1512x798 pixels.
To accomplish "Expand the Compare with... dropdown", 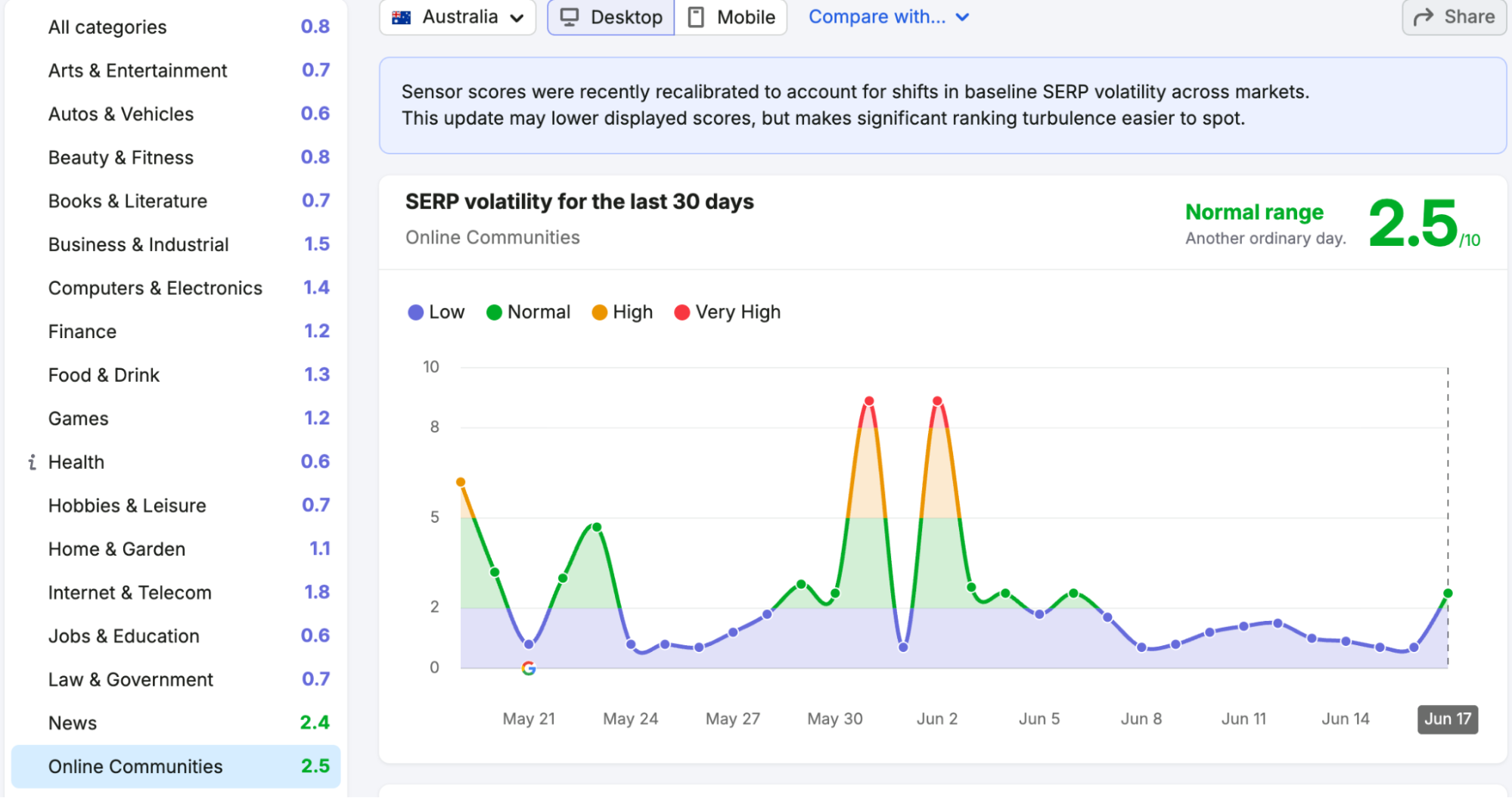I will click(889, 17).
